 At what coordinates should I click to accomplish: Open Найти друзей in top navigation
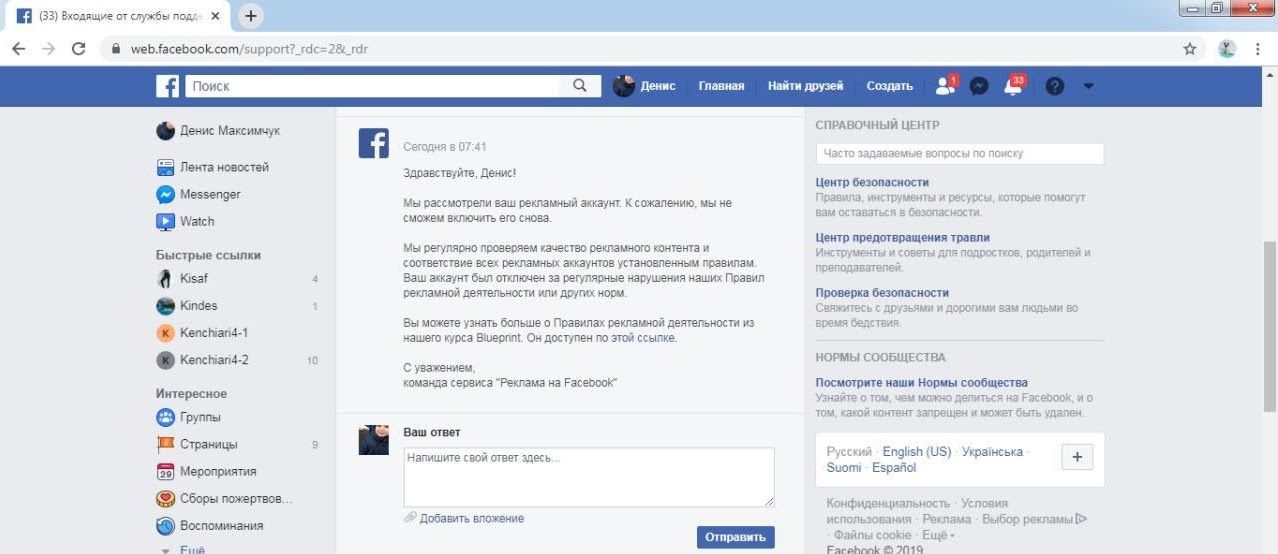point(805,87)
